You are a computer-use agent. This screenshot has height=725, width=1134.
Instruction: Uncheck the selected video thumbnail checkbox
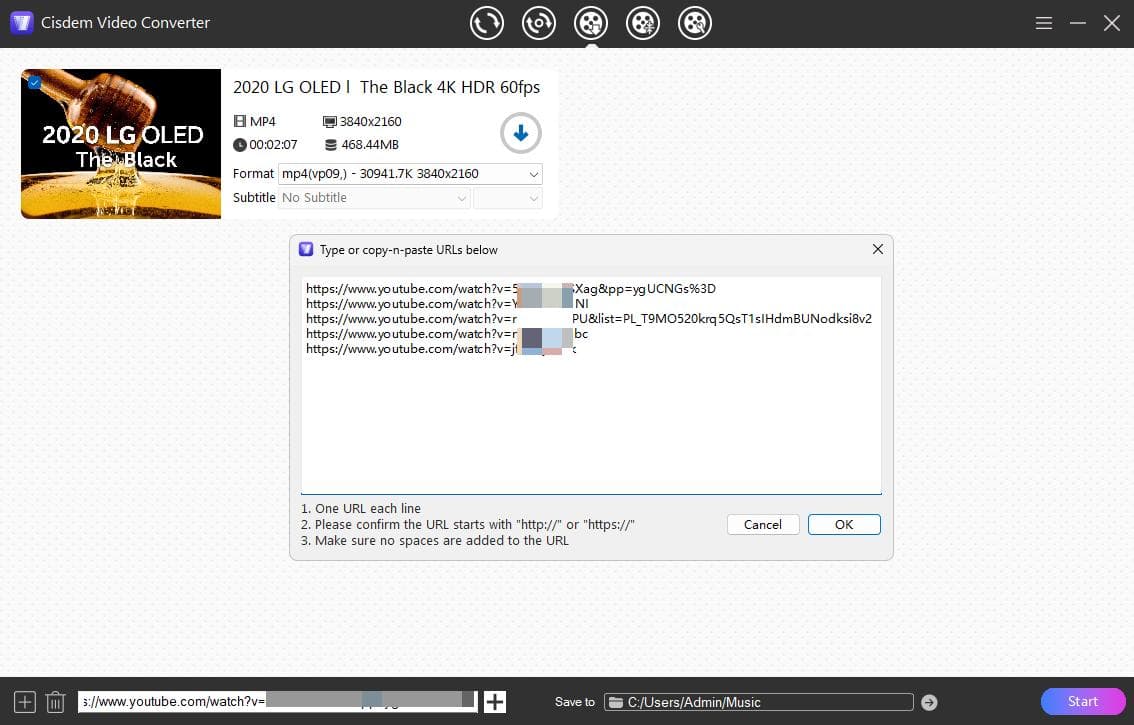33,82
